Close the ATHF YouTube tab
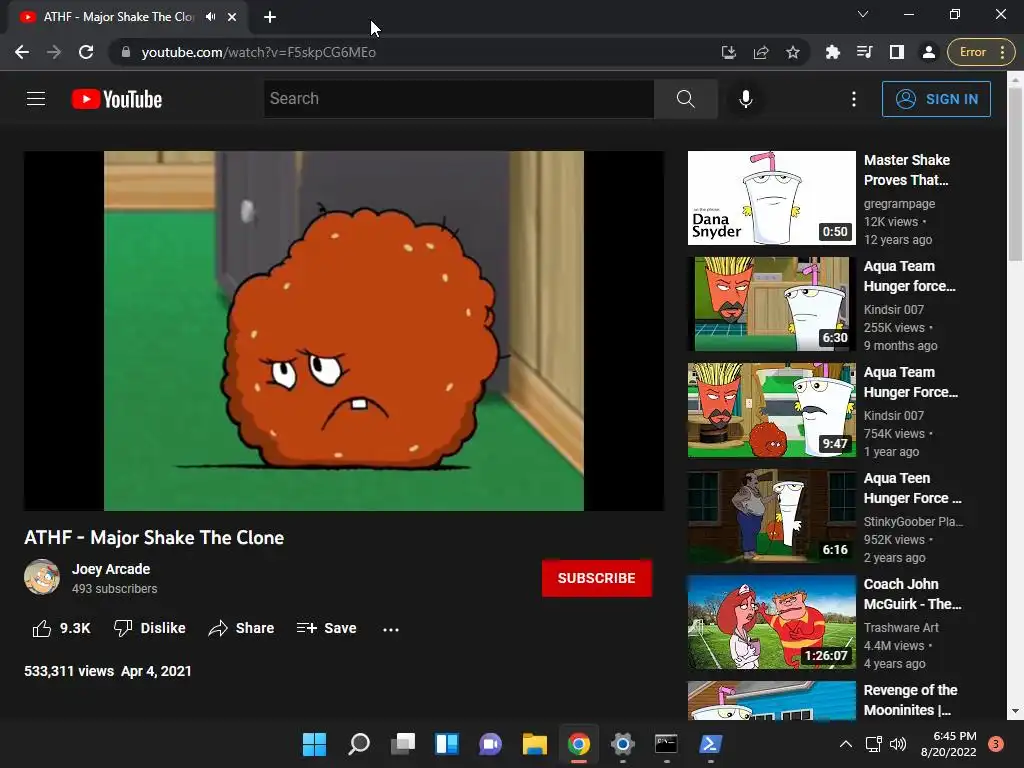 click(232, 17)
